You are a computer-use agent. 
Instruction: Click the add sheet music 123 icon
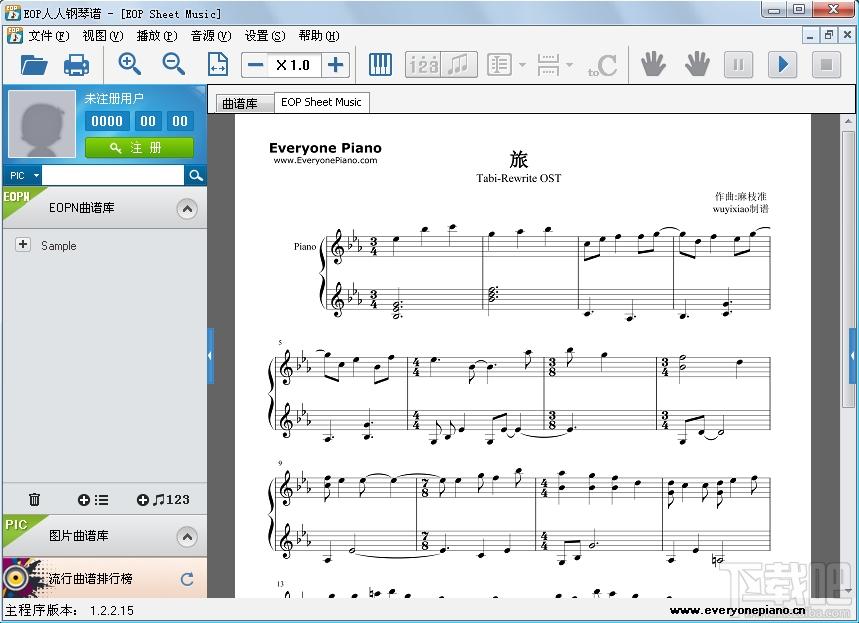(163, 500)
